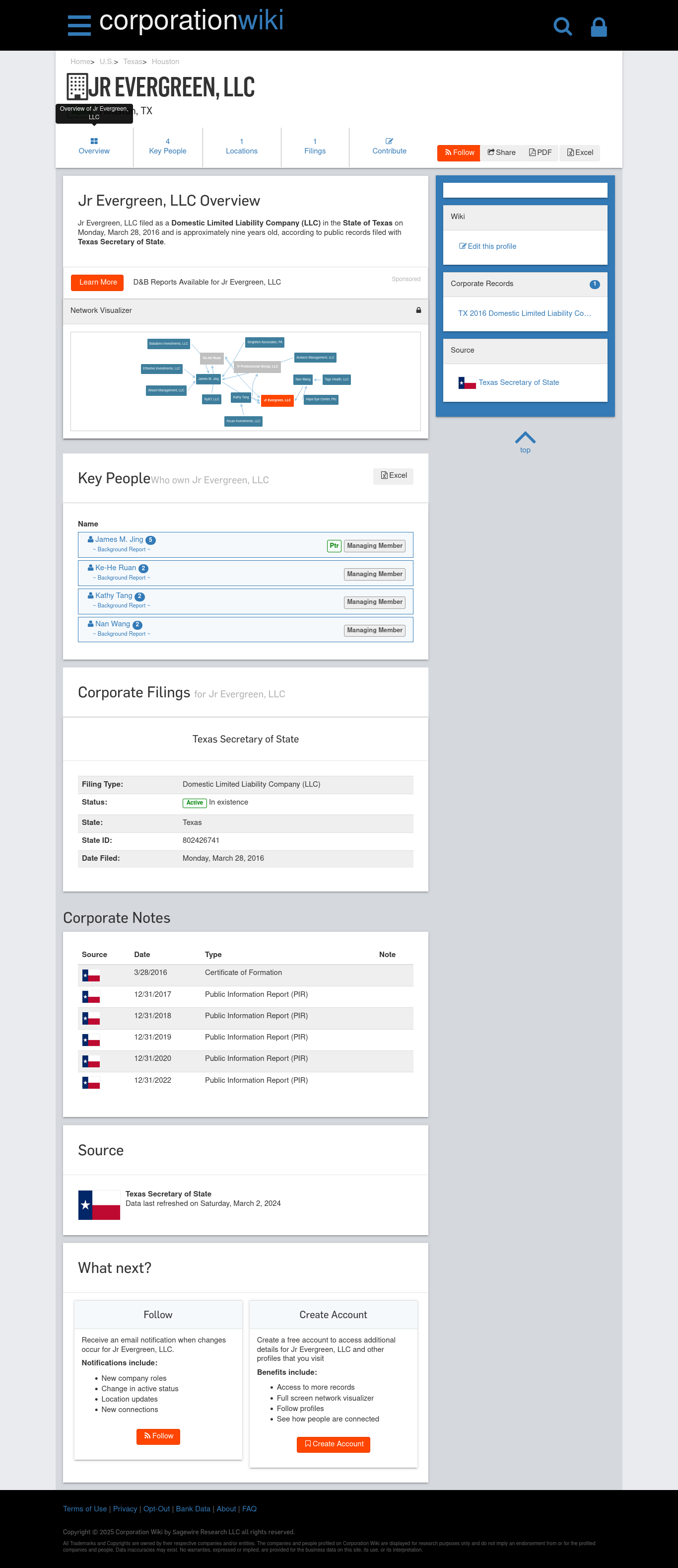Click the Share button

[502, 153]
